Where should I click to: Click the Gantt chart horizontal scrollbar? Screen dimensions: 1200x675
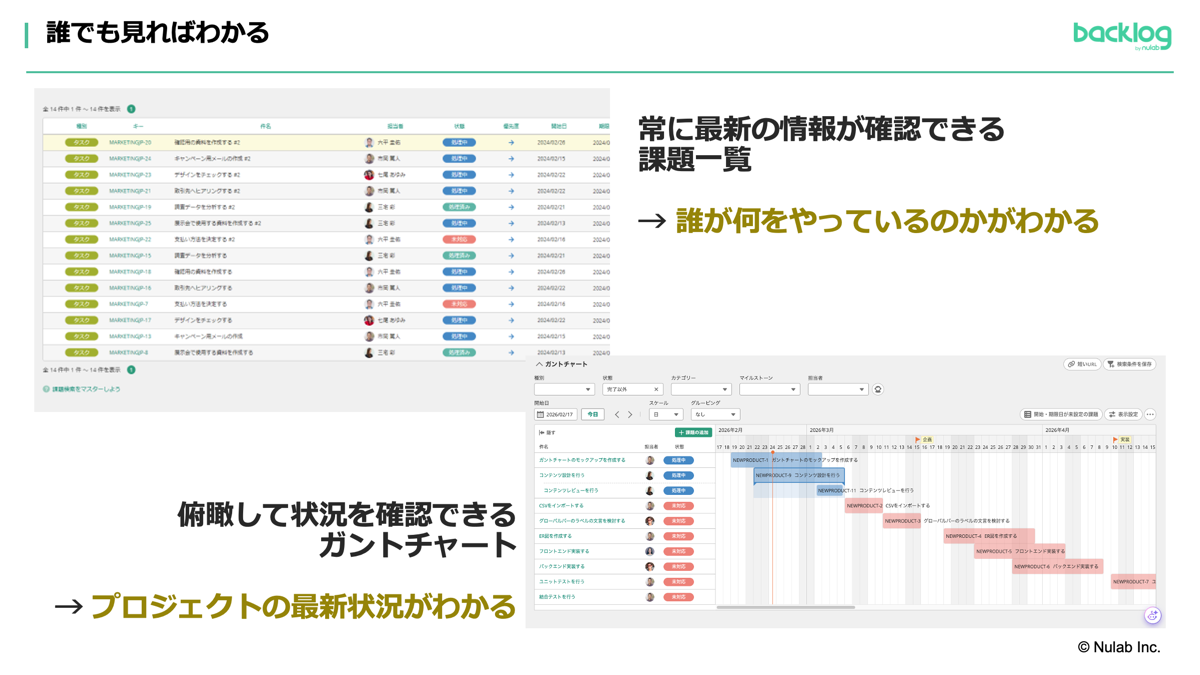pyautogui.click(x=786, y=607)
